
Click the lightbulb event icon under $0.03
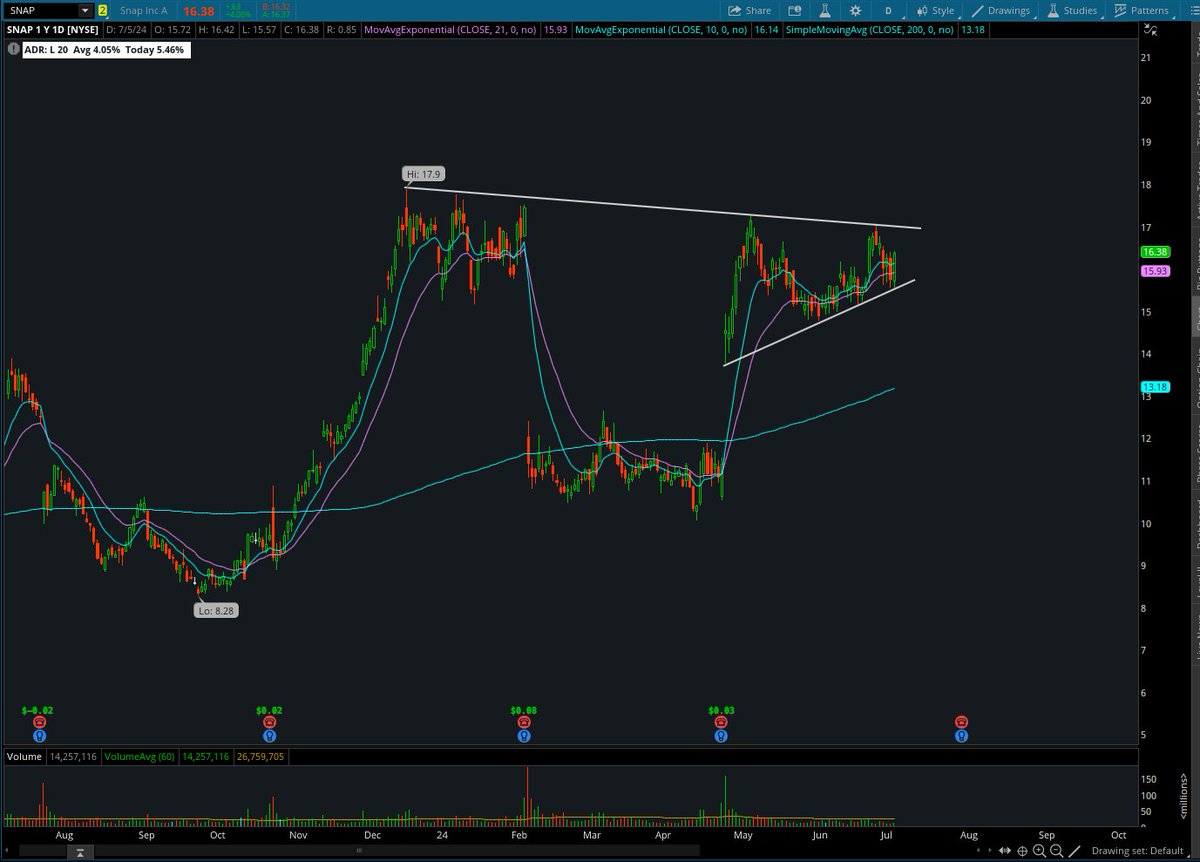721,736
